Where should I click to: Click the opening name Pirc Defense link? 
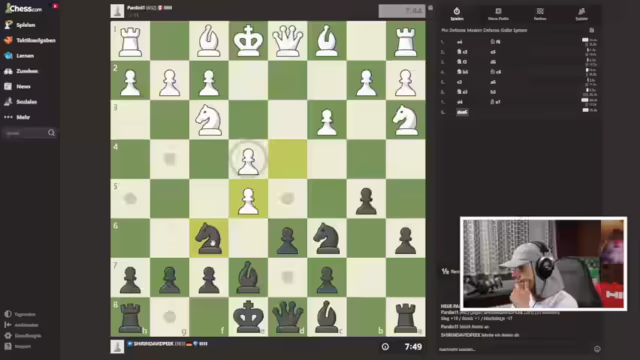[x=484, y=30]
